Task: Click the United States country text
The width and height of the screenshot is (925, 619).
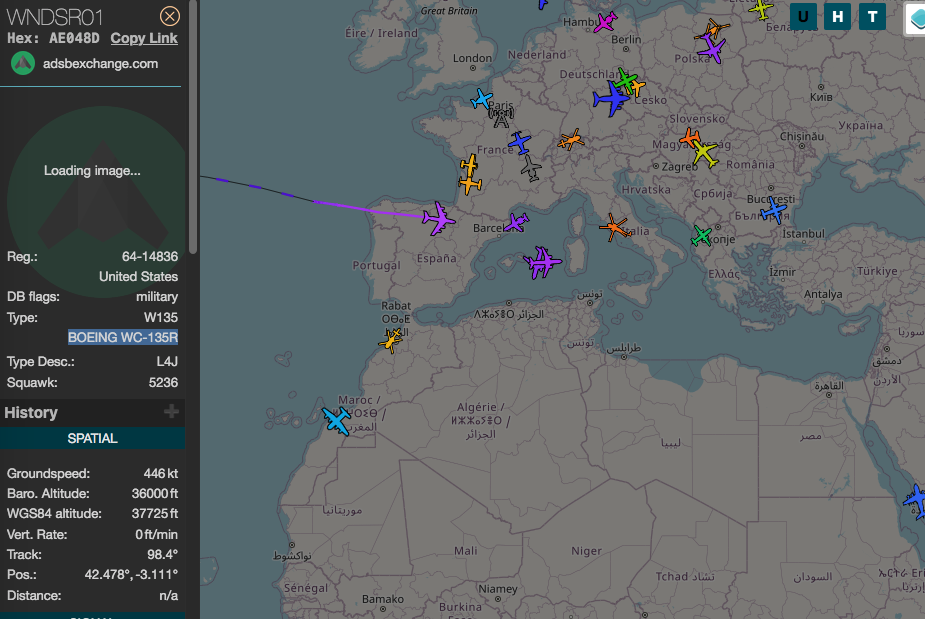Action: pos(139,277)
